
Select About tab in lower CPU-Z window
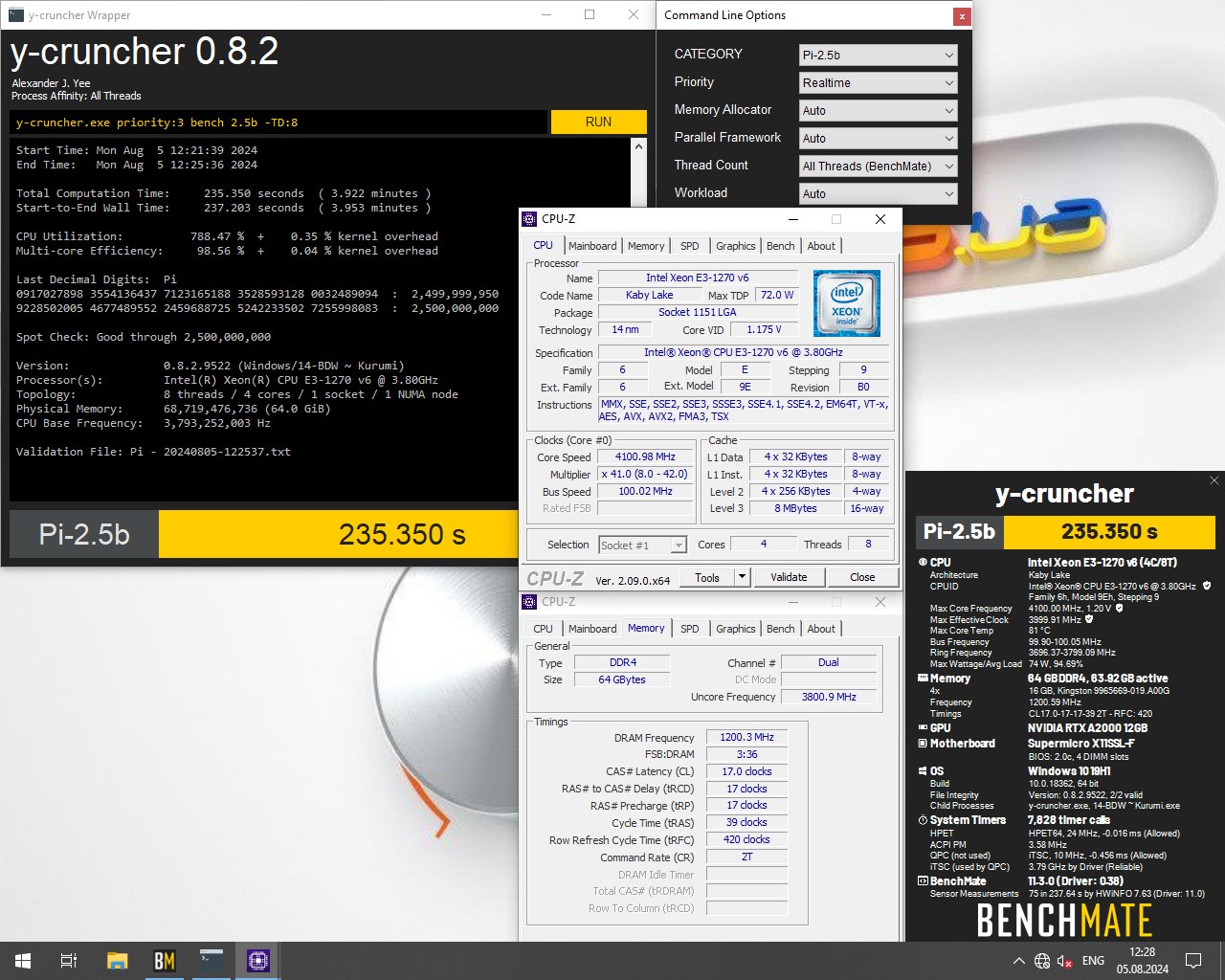click(x=821, y=629)
